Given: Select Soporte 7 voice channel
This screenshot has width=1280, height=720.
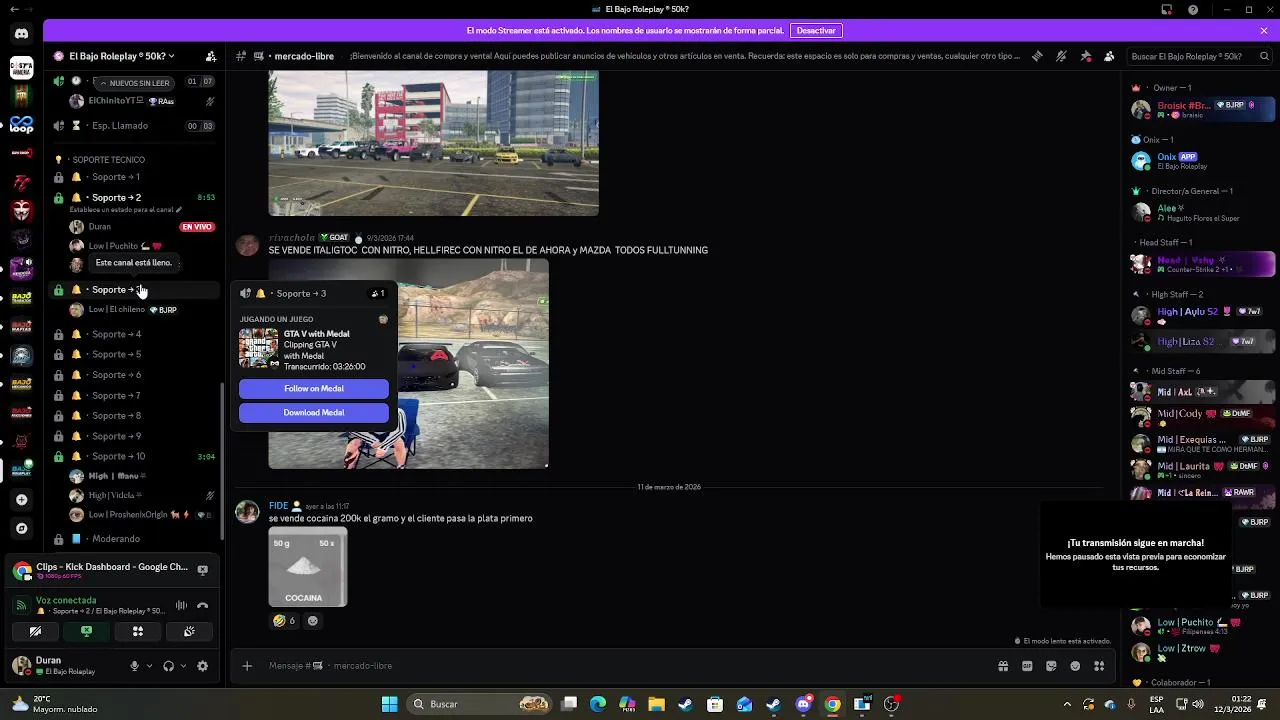Looking at the screenshot, I should (x=134, y=396).
